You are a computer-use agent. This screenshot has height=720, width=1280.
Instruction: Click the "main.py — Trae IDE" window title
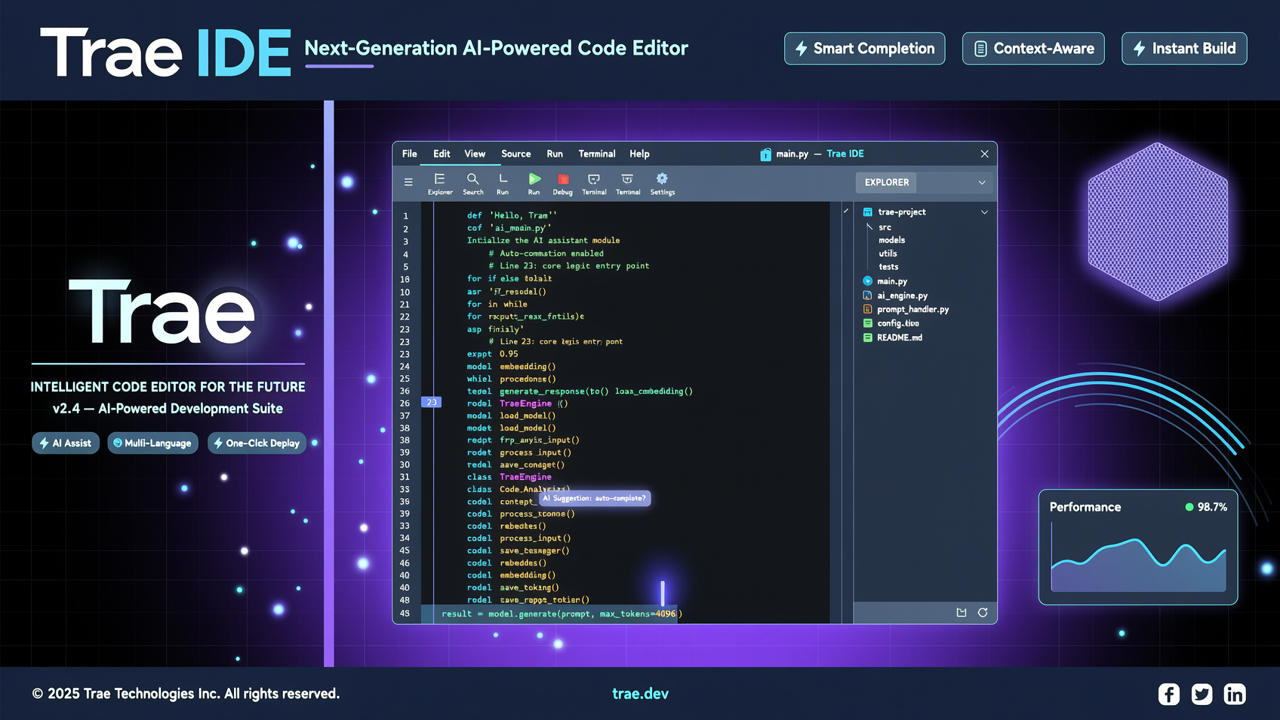pos(820,154)
